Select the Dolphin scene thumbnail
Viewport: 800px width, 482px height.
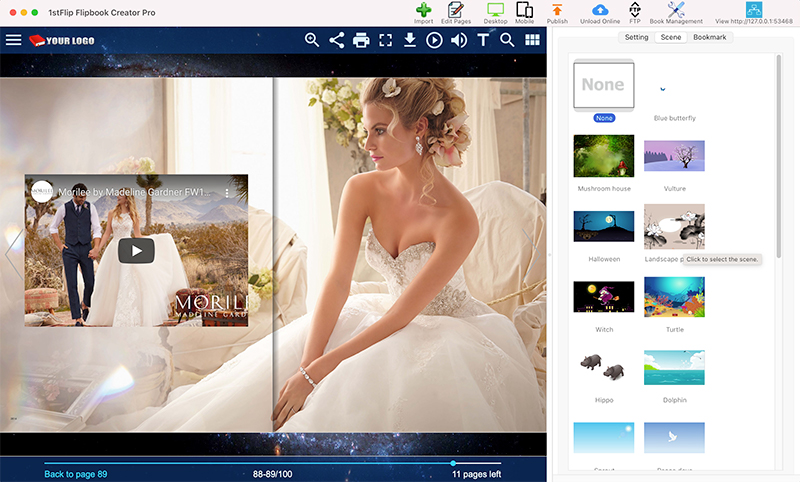click(x=674, y=367)
